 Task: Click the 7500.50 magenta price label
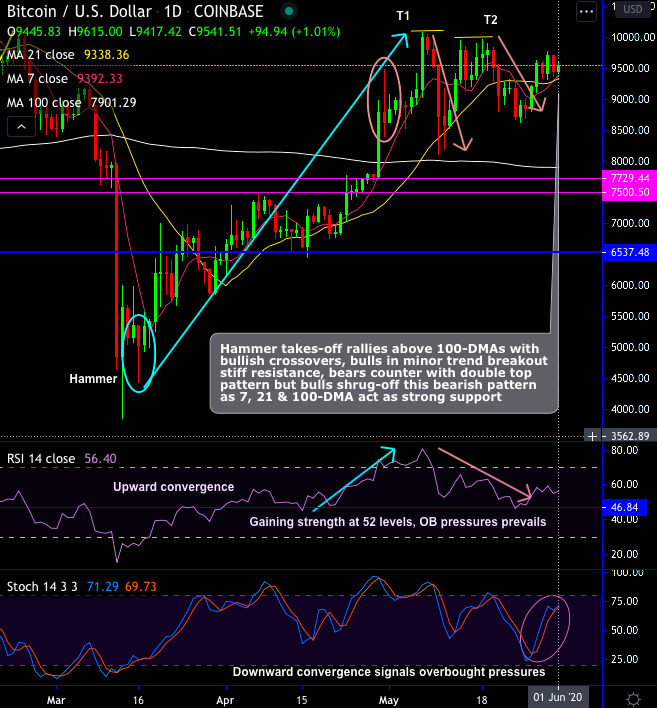click(x=629, y=192)
